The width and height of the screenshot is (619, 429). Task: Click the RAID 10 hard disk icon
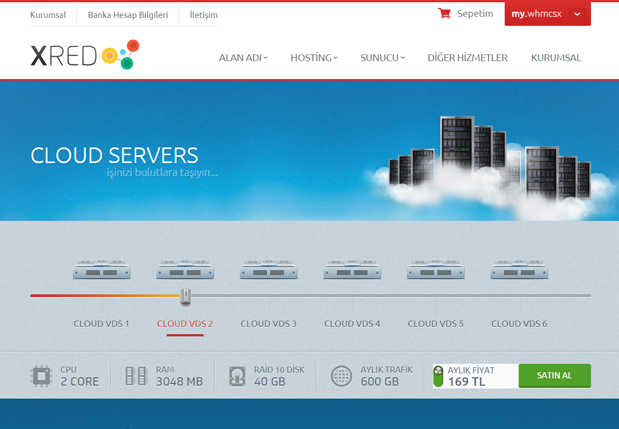(x=237, y=376)
